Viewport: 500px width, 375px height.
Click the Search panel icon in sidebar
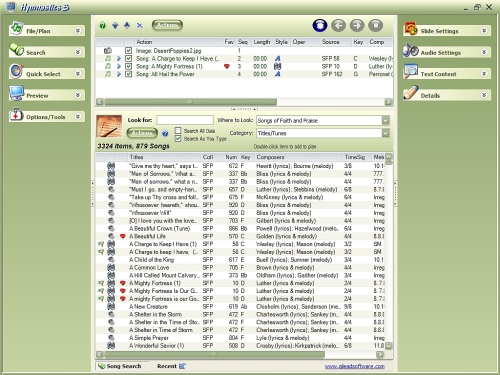(16, 50)
